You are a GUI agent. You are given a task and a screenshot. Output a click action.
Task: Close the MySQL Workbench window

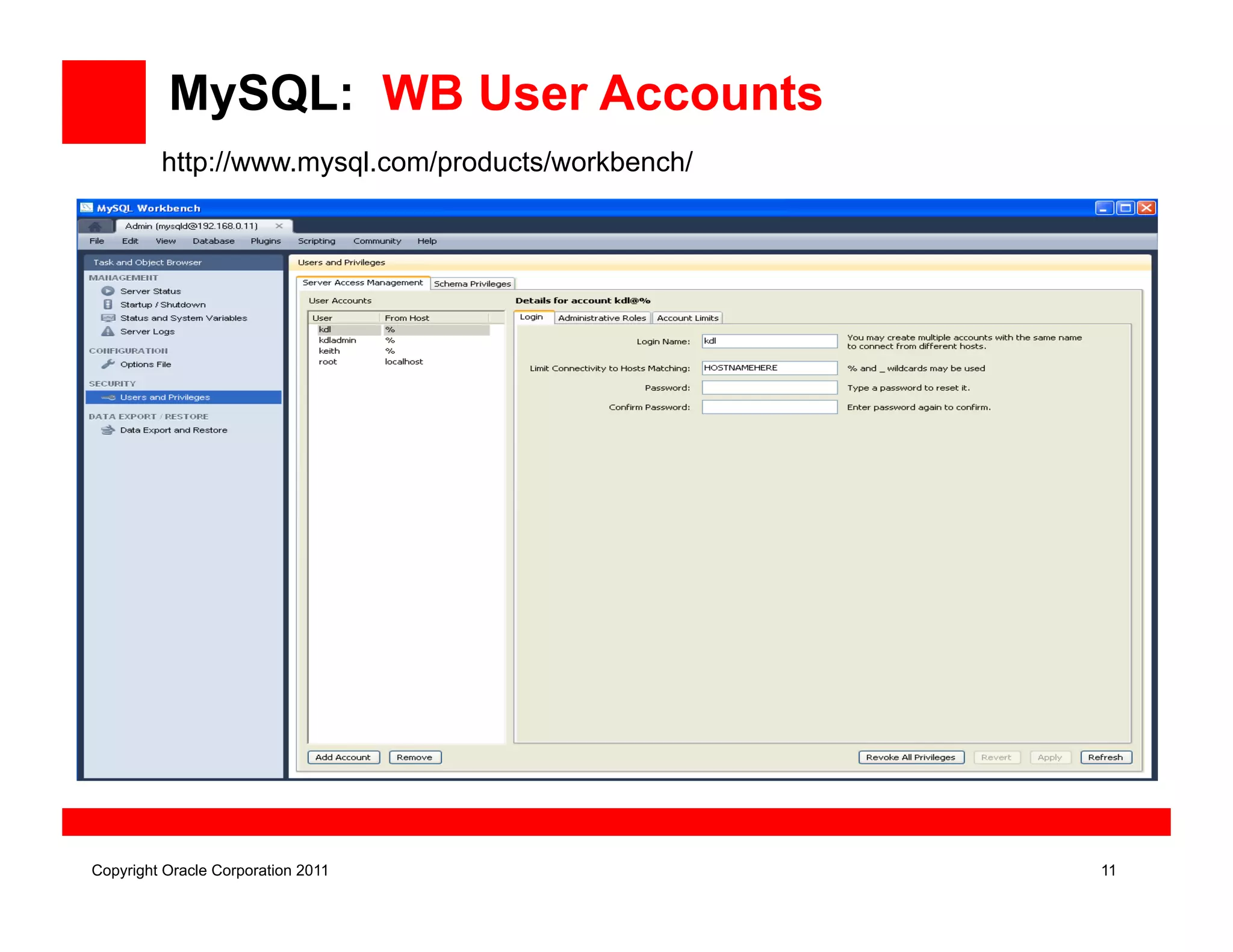(x=1146, y=208)
